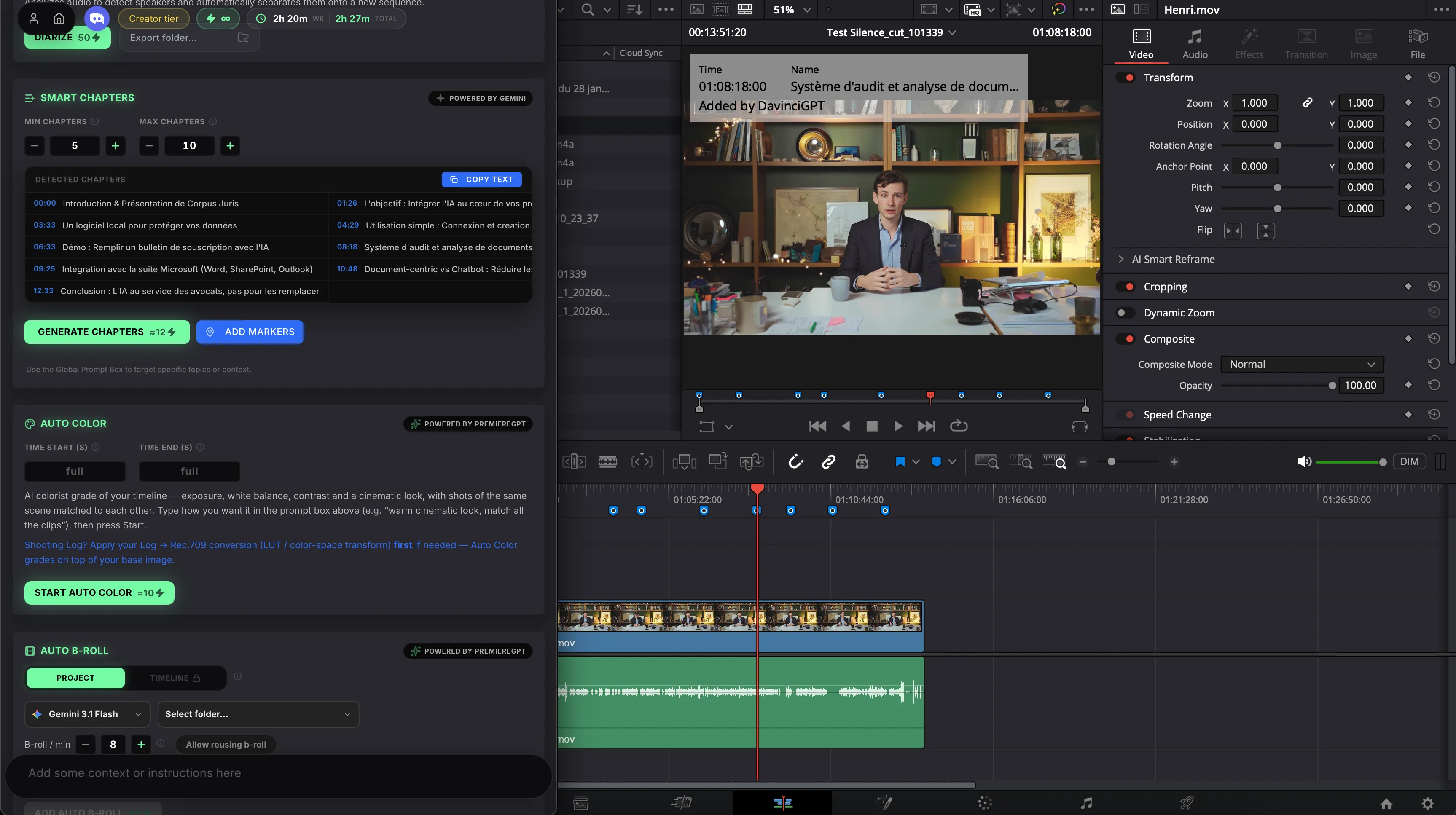The height and width of the screenshot is (815, 1456).
Task: Switch to Video tab in inspector
Action: tap(1141, 43)
